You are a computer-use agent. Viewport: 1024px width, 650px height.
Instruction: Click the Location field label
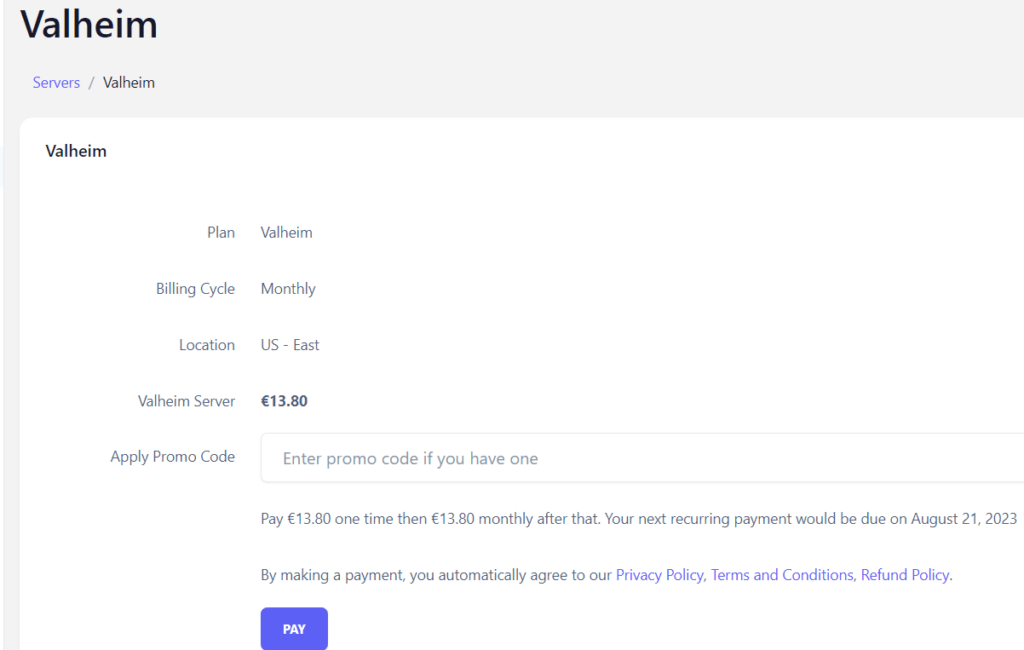point(207,345)
